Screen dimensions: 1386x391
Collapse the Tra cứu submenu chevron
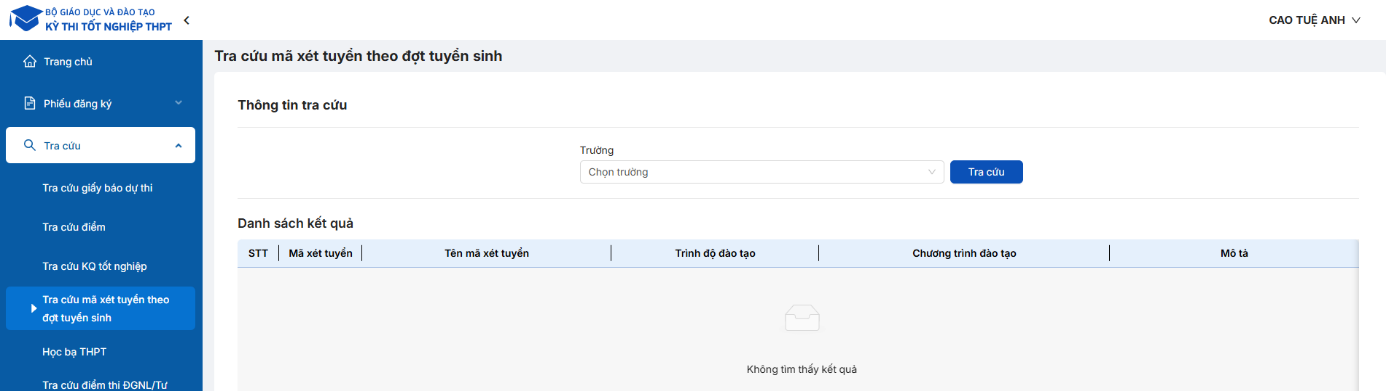coord(178,146)
